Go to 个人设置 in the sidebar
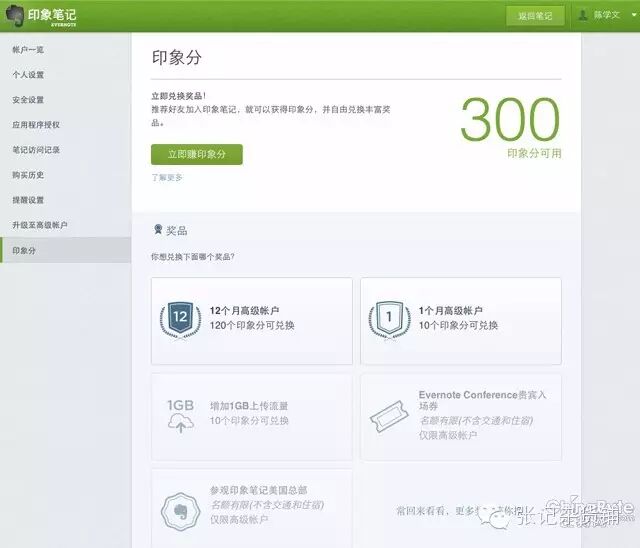This screenshot has width=640, height=548. pos(28,75)
